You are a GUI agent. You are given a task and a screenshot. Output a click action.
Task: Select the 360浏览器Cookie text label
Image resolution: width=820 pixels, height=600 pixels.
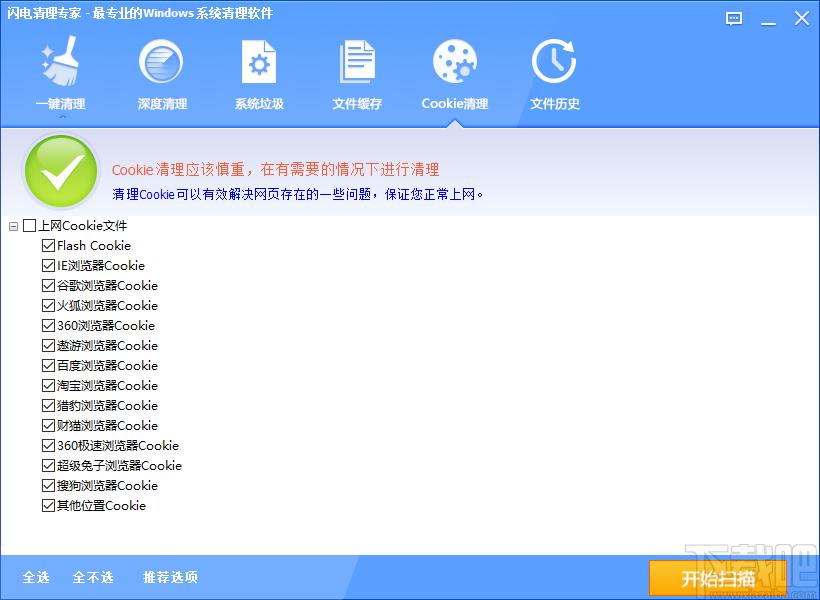click(106, 325)
